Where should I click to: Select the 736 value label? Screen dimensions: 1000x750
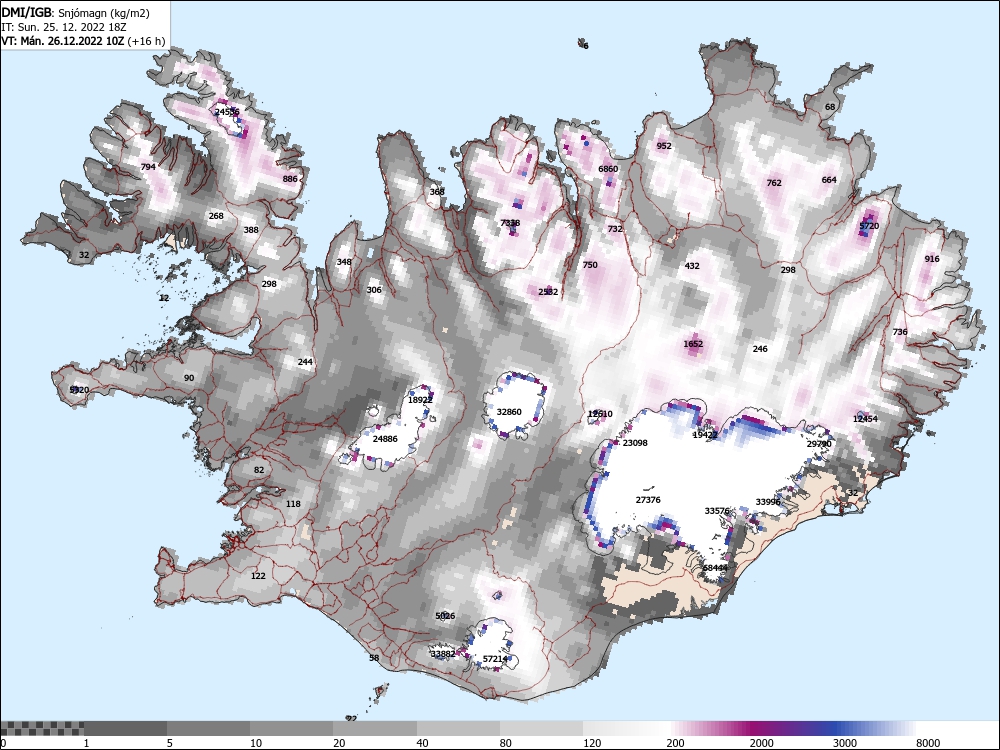900,332
